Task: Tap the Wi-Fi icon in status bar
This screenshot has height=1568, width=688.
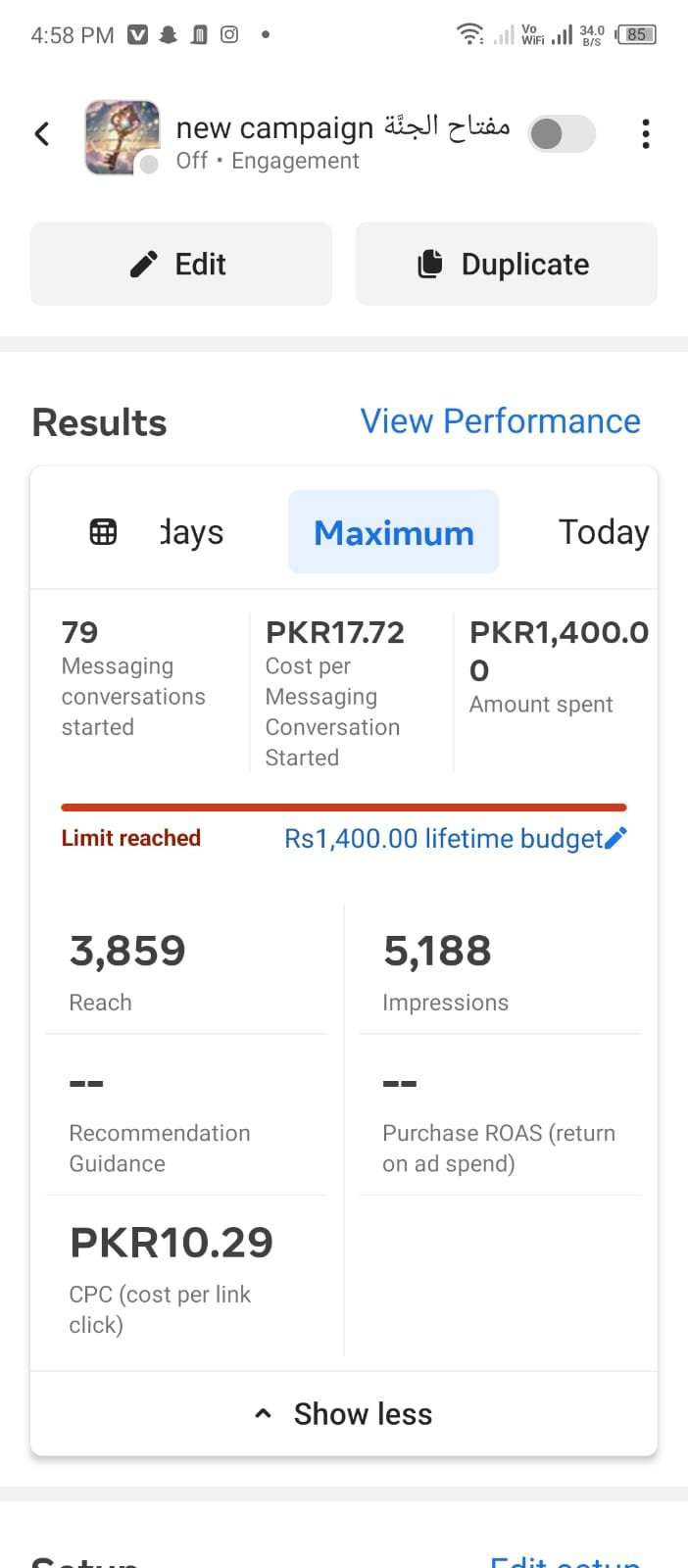Action: 469,35
